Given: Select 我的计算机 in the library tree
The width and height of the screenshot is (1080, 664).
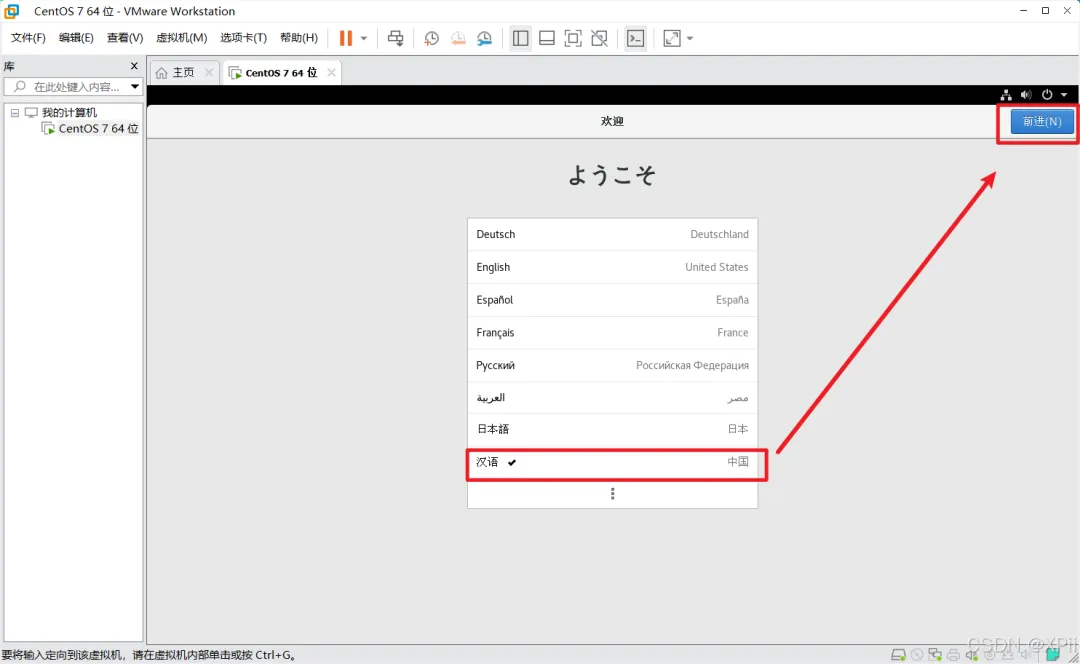Looking at the screenshot, I should pos(69,112).
